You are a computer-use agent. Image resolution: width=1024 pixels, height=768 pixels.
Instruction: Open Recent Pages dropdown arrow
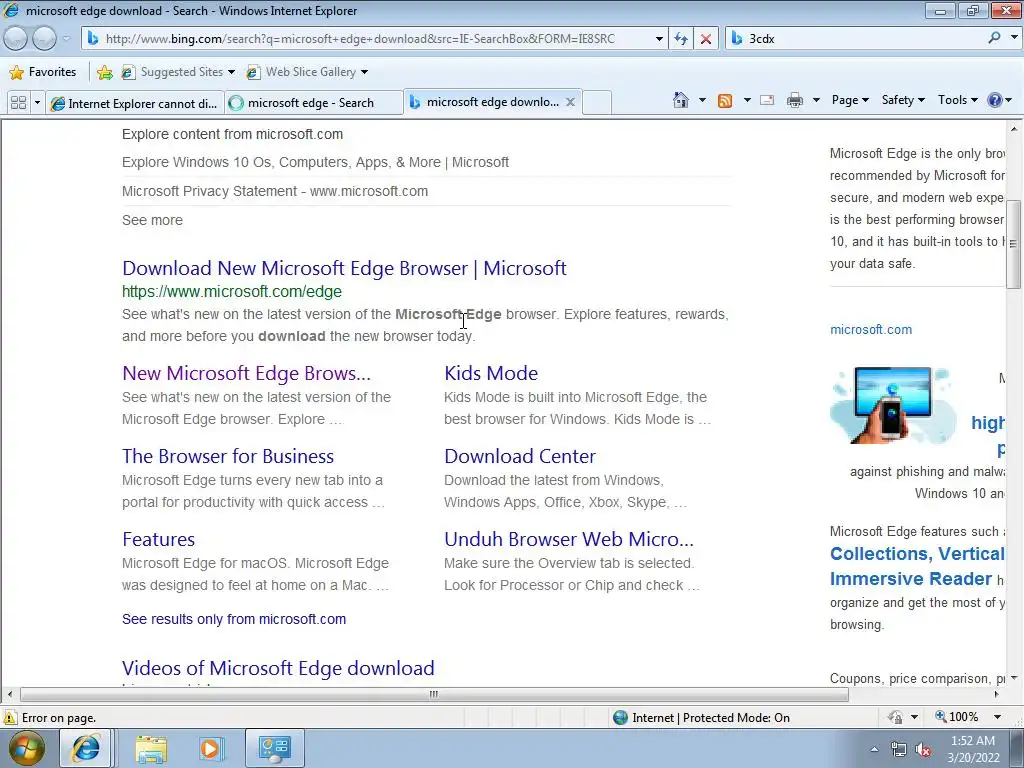pyautogui.click(x=66, y=39)
